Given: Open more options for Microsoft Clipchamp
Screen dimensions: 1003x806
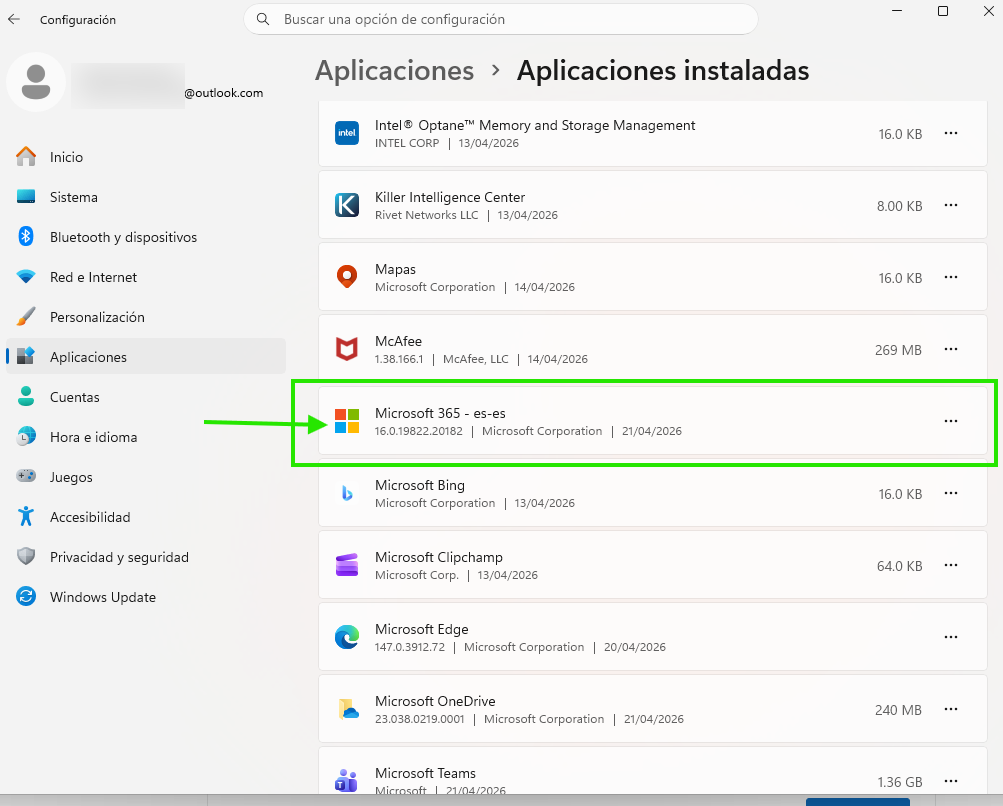Looking at the screenshot, I should point(951,565).
